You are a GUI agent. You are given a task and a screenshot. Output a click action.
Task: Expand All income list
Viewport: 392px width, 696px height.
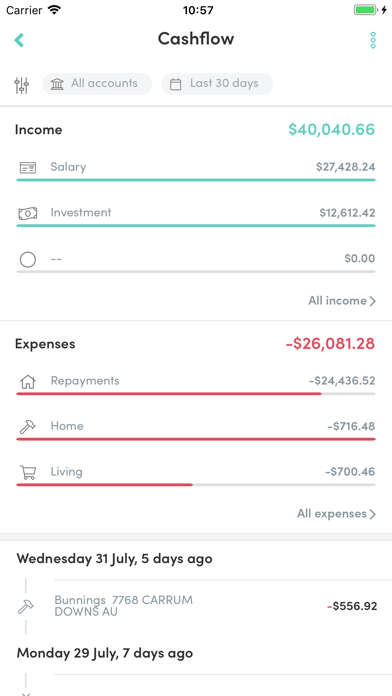(342, 301)
